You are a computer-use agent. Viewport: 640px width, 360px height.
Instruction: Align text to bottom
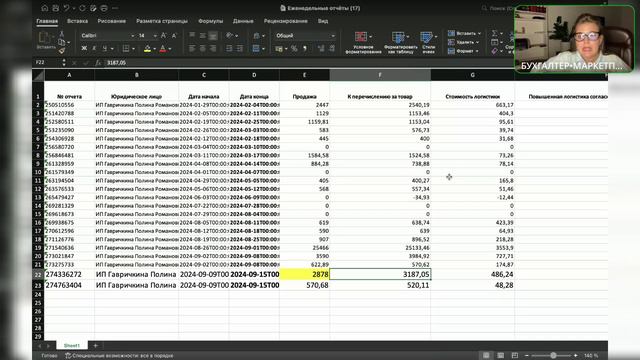pyautogui.click(x=213, y=36)
